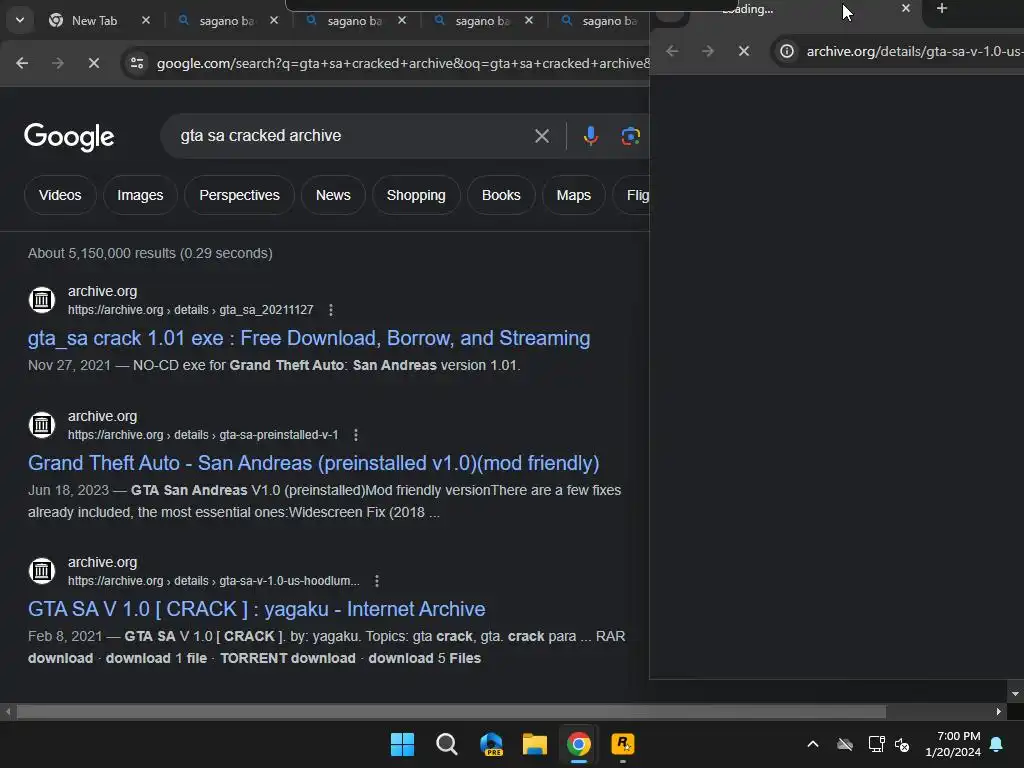Open Windows taskbar search

click(447, 744)
